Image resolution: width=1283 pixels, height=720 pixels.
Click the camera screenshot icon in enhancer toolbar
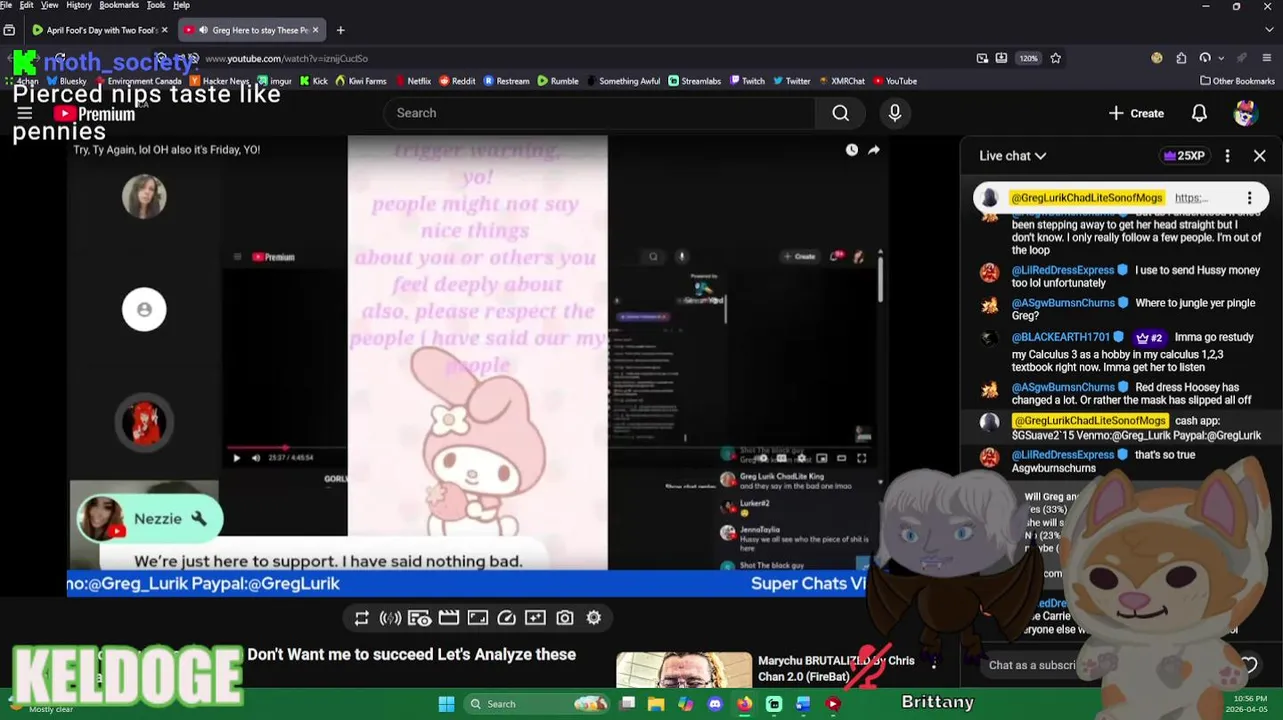565,618
